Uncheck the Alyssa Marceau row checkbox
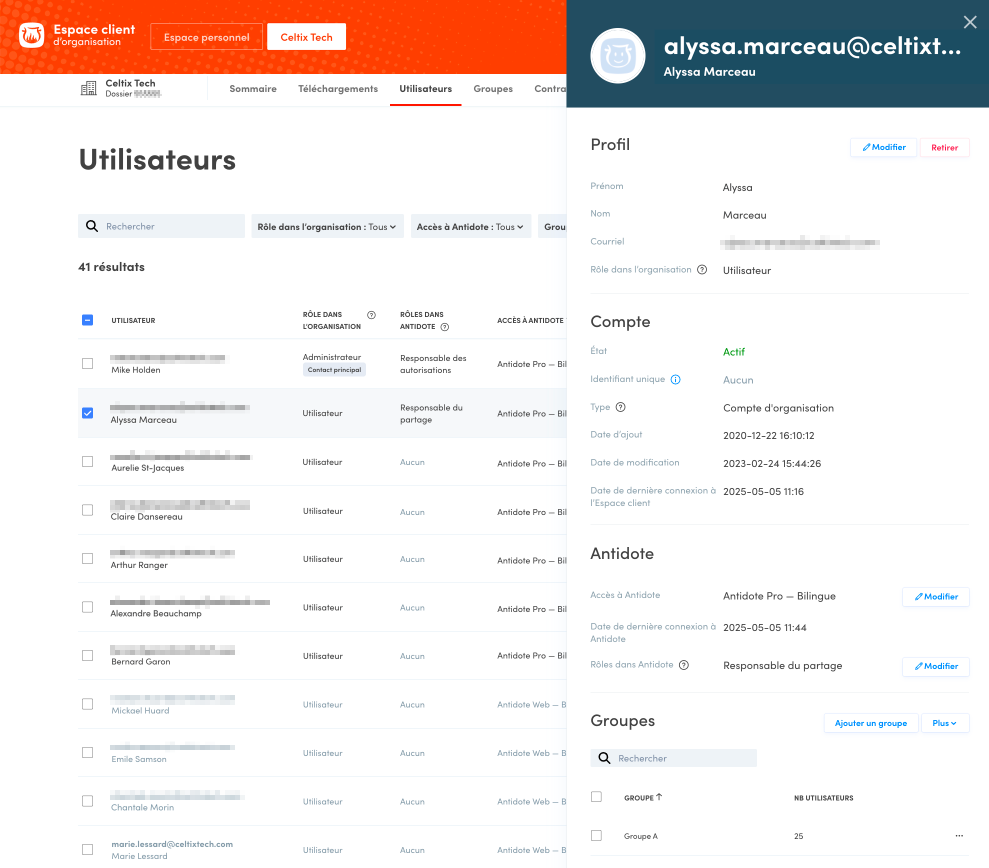Screen dimensions: 989x868 point(87,413)
